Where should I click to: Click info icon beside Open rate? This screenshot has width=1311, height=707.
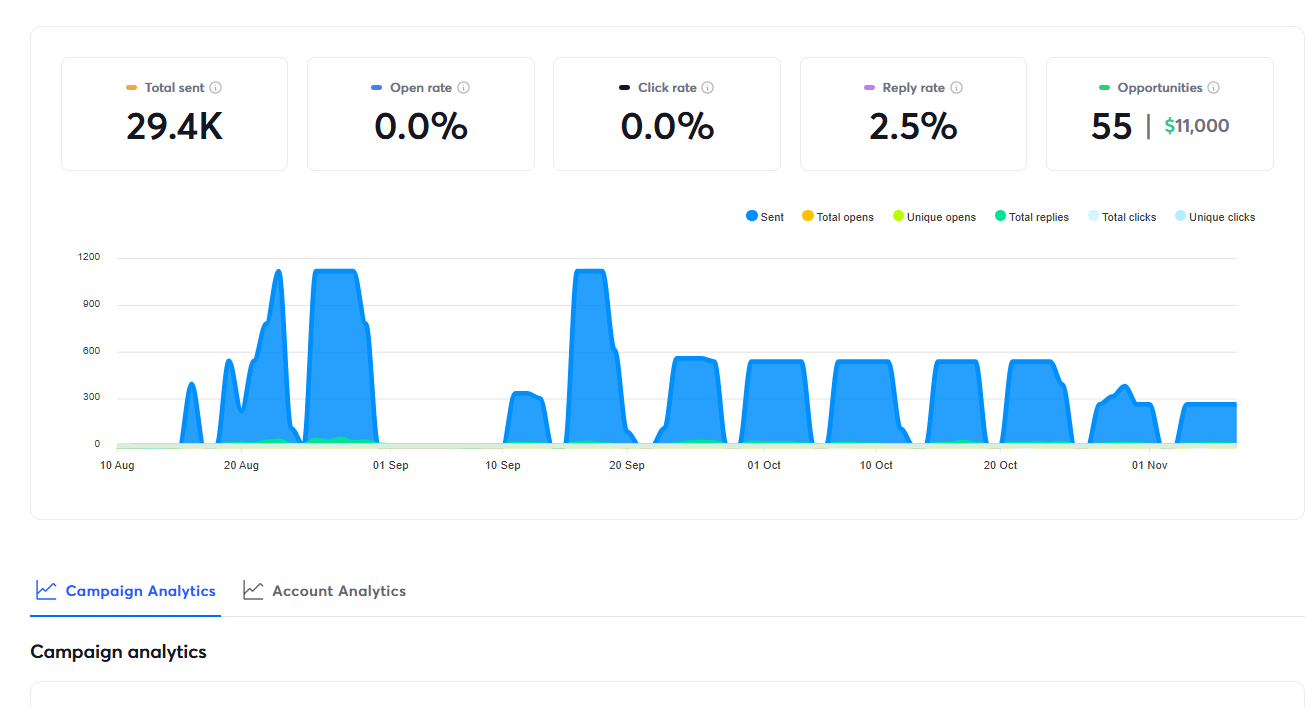pyautogui.click(x=463, y=88)
